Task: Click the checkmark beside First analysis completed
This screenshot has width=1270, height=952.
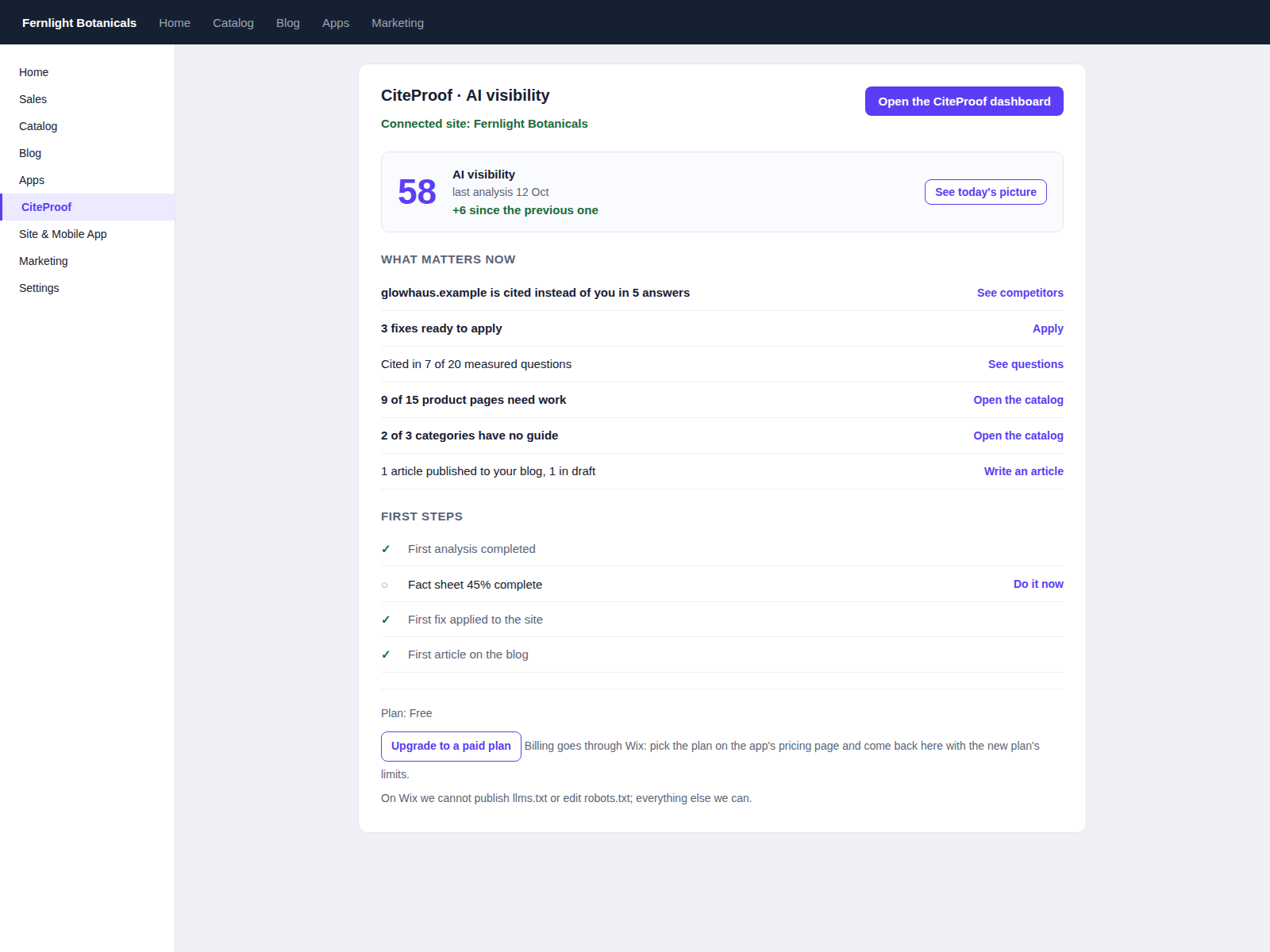Action: (386, 549)
